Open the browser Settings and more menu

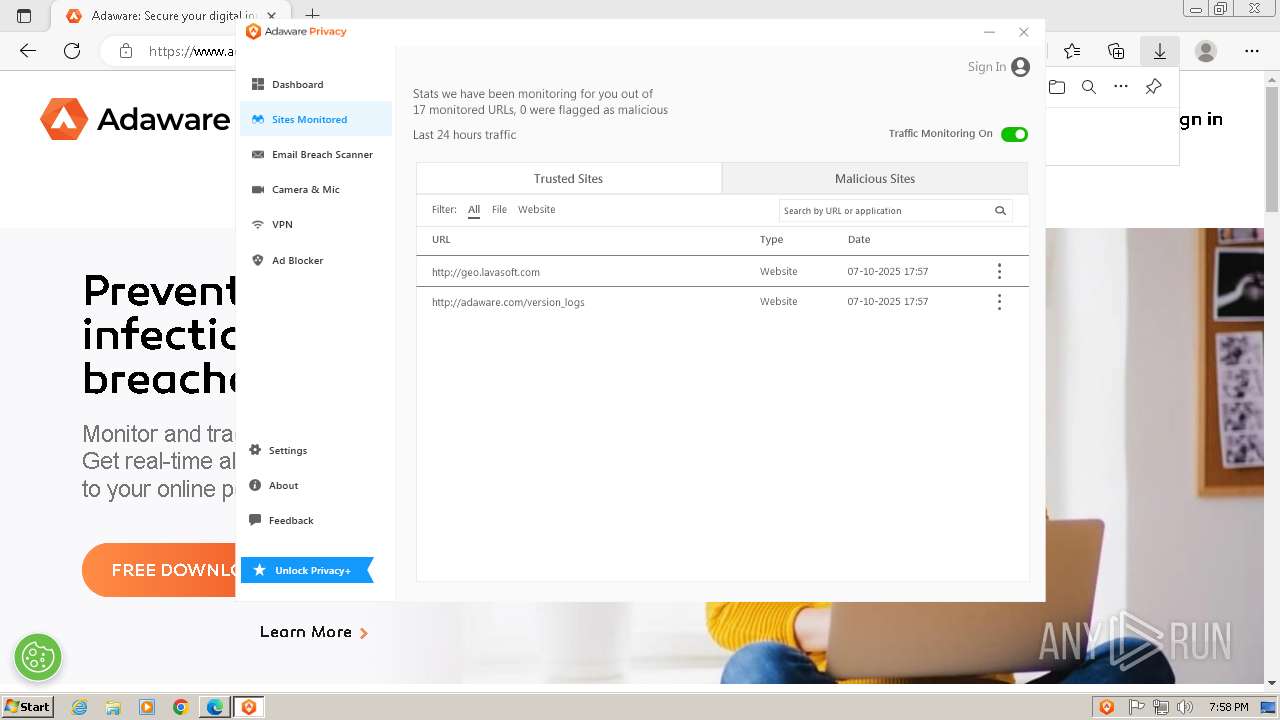(1252, 51)
